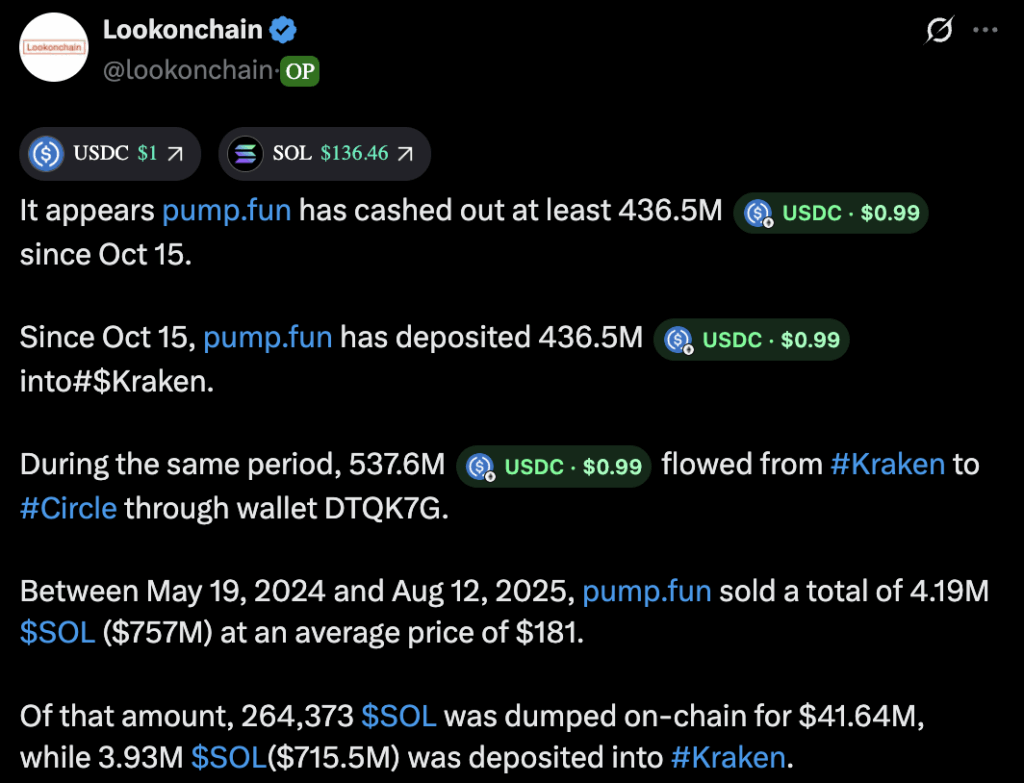Click the Lookonchain display name
The height and width of the screenshot is (783, 1024).
point(182,31)
